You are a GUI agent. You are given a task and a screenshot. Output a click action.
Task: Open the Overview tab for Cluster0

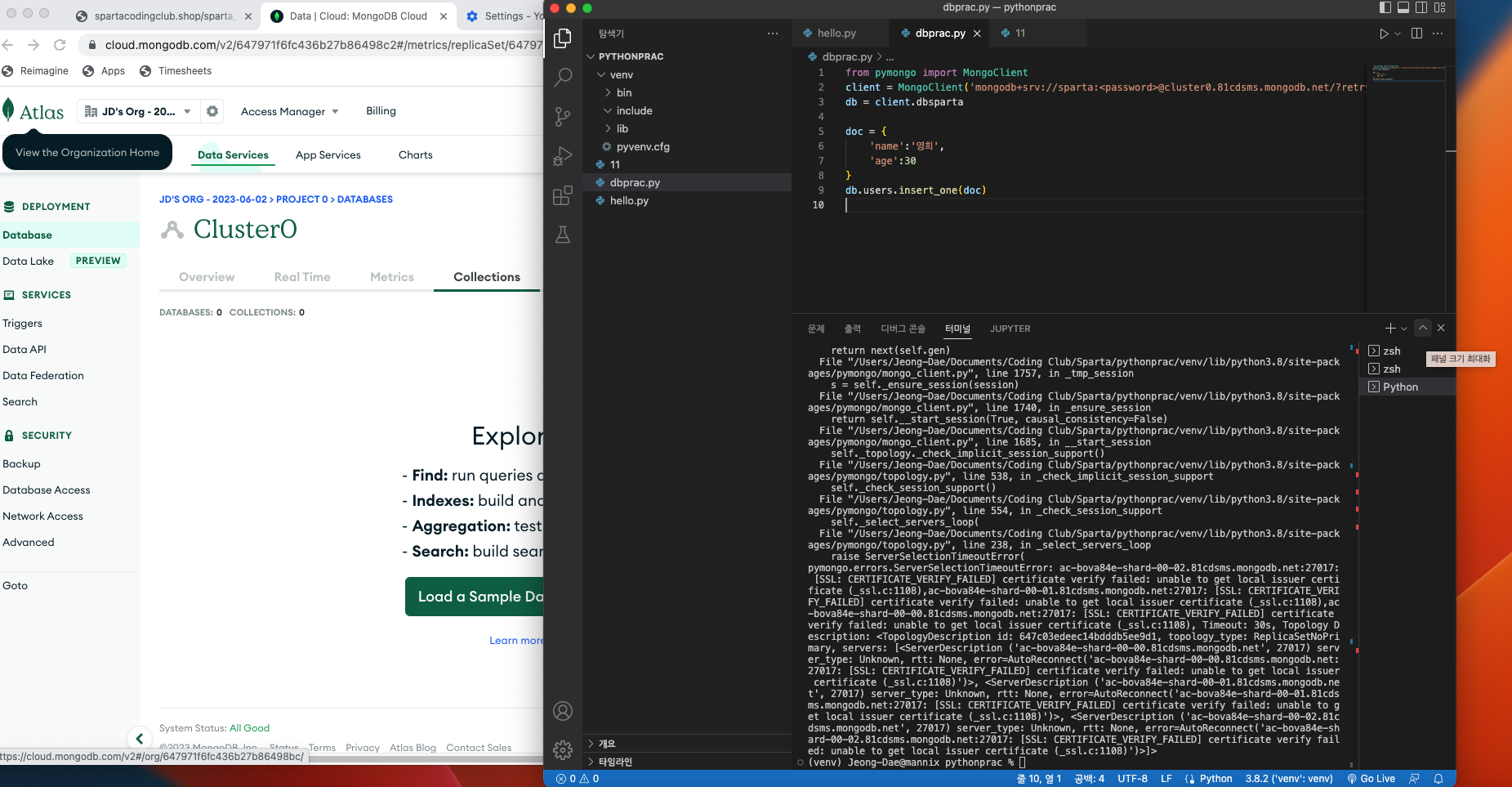click(207, 277)
